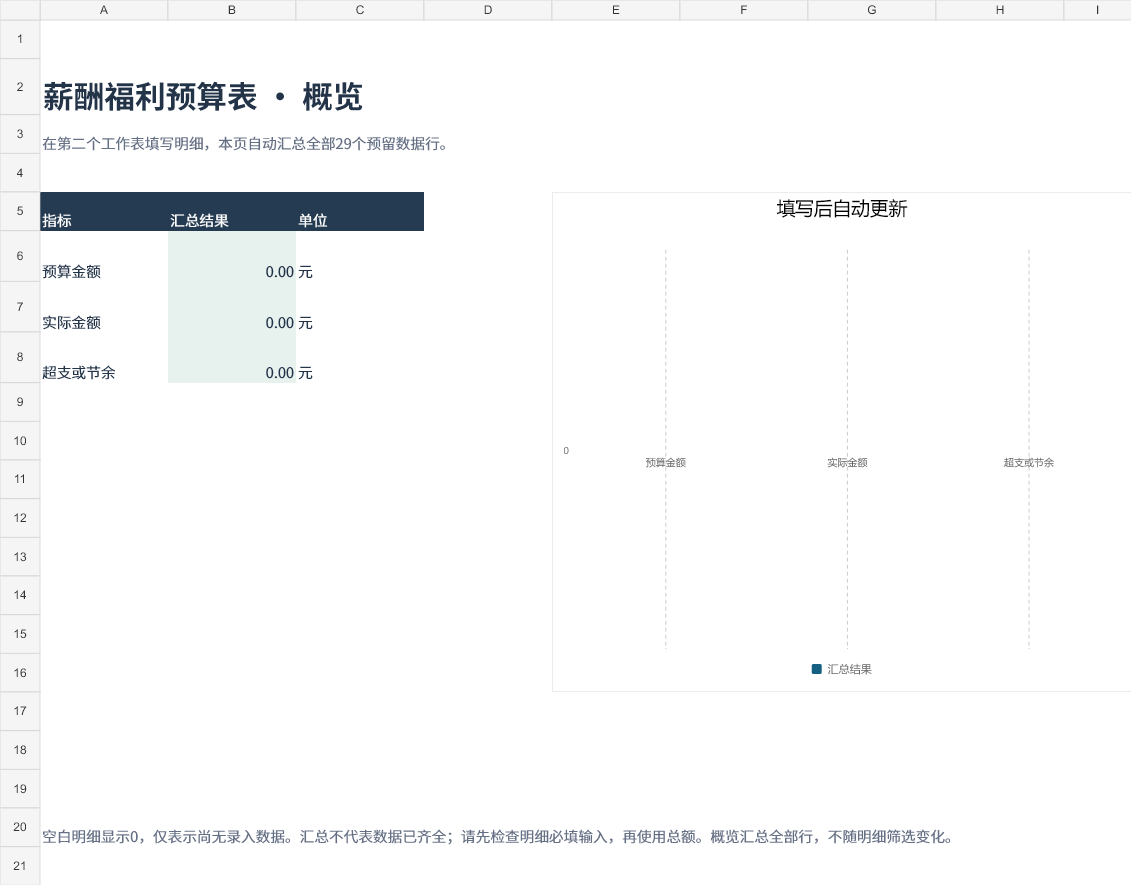Select the 0.00 value for 实际金额
The width and height of the screenshot is (1131, 885).
[x=232, y=307]
